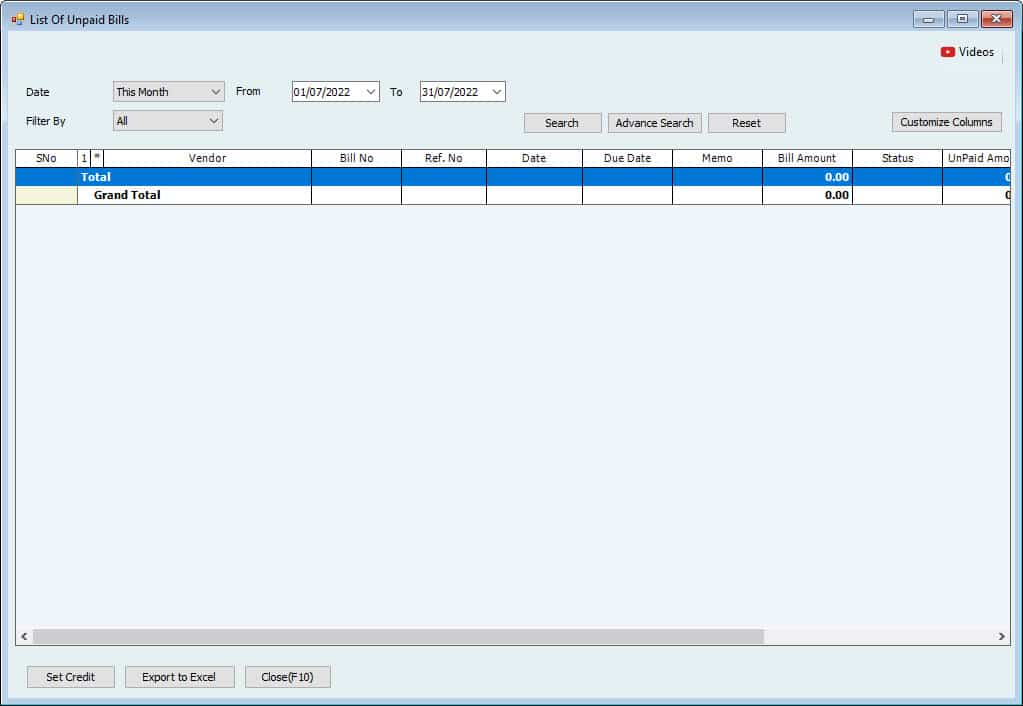Viewport: 1023px width, 706px height.
Task: Minimize the List Of Unpaid Bills window
Action: click(x=928, y=19)
